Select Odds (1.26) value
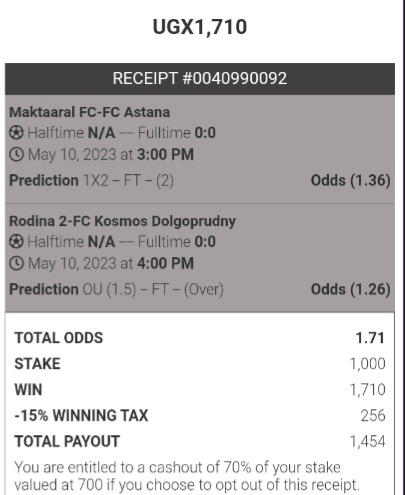405x495 pixels. [x=350, y=289]
